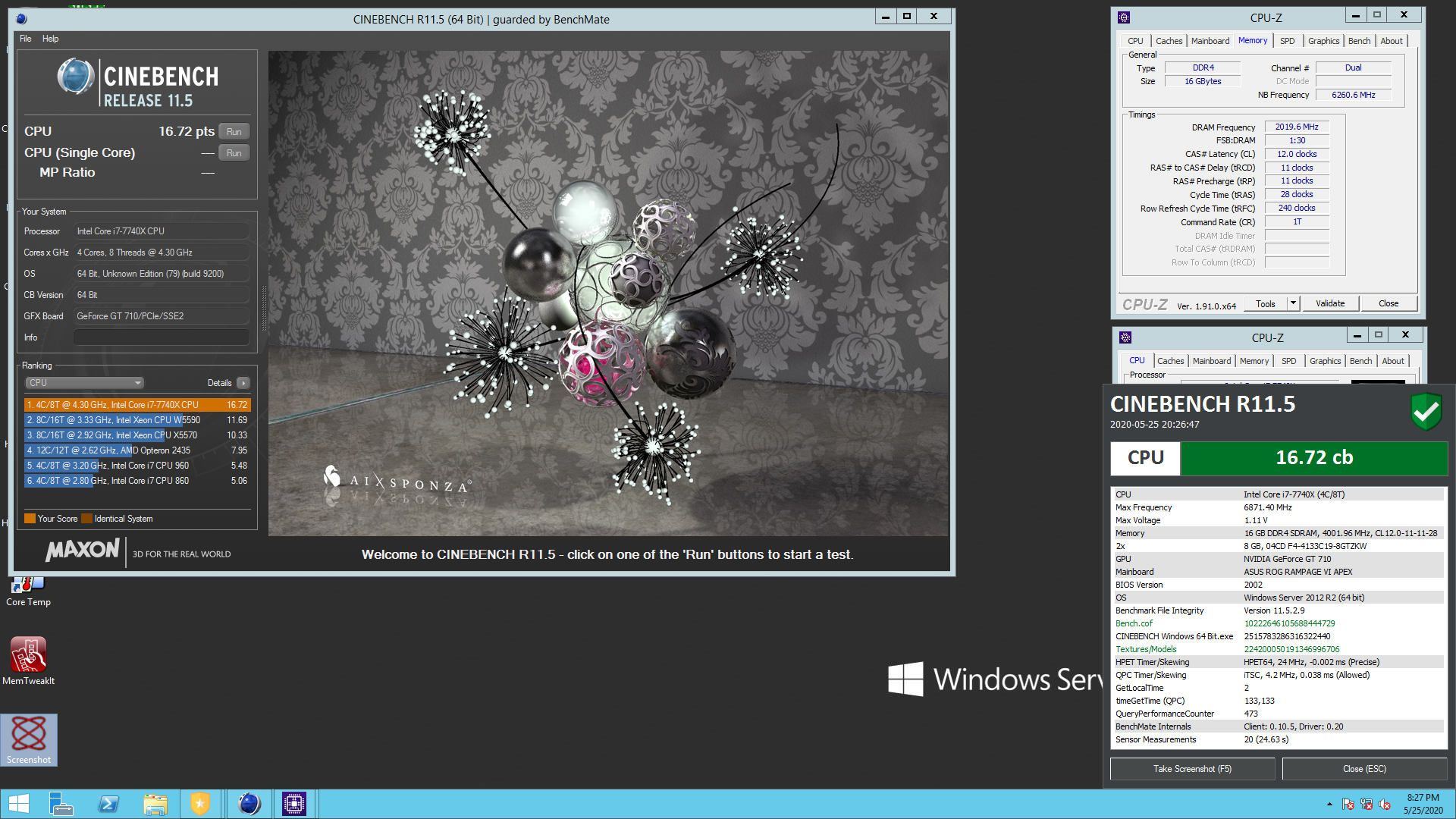Select the top ranked i7-7740X result row

[137, 405]
